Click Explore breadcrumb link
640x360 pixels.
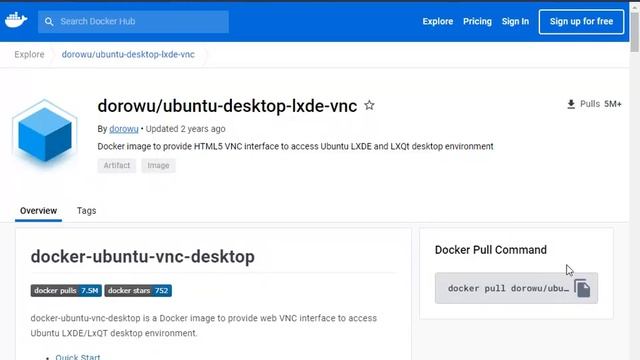(29, 54)
